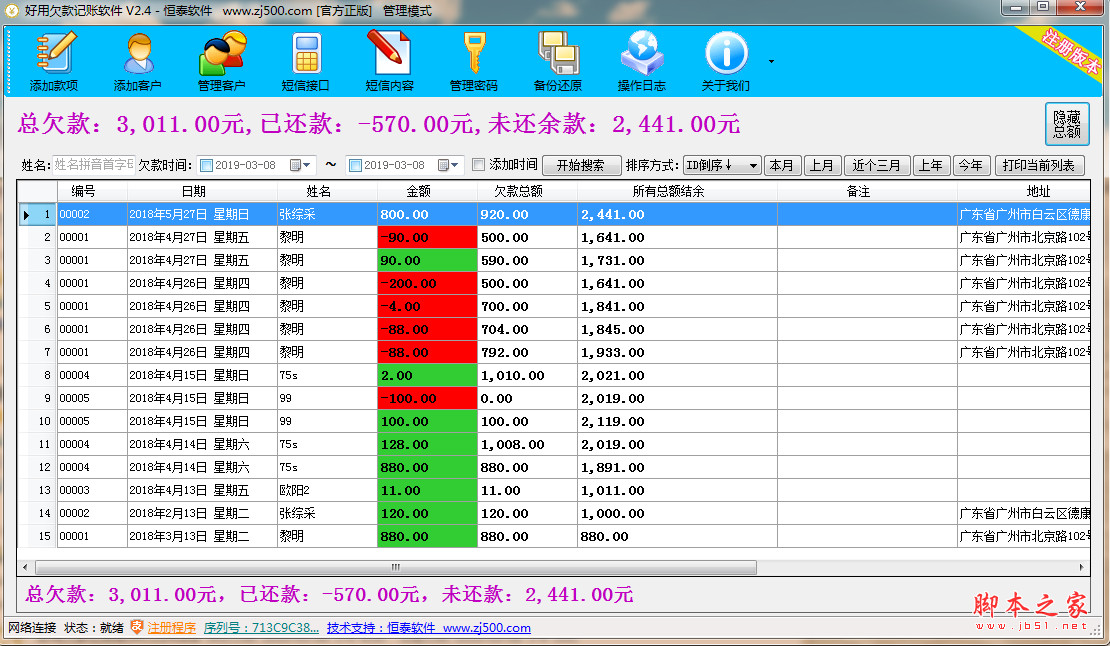The height and width of the screenshot is (646, 1110).
Task: Click the 开始搜索 (start search) button
Action: coord(580,164)
